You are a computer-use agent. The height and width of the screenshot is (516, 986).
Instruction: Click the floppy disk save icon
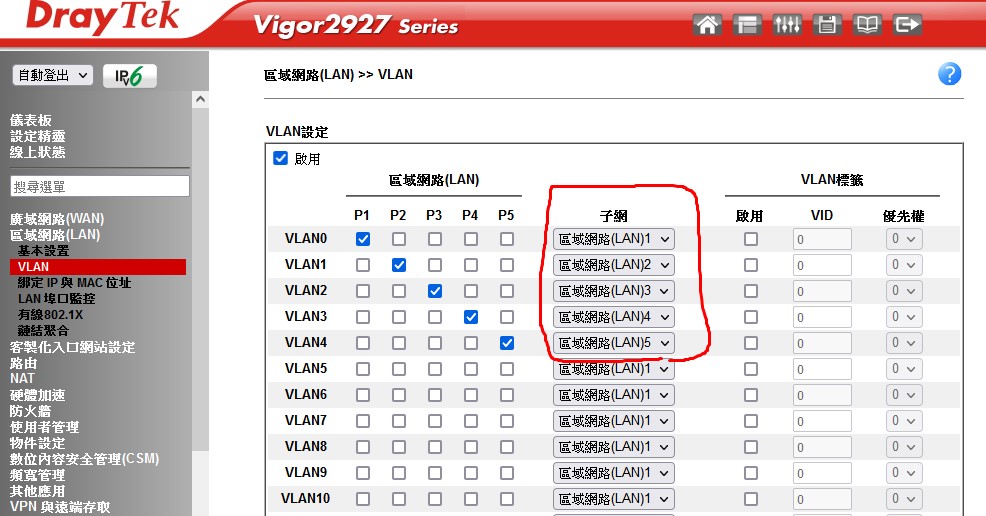pos(827,25)
